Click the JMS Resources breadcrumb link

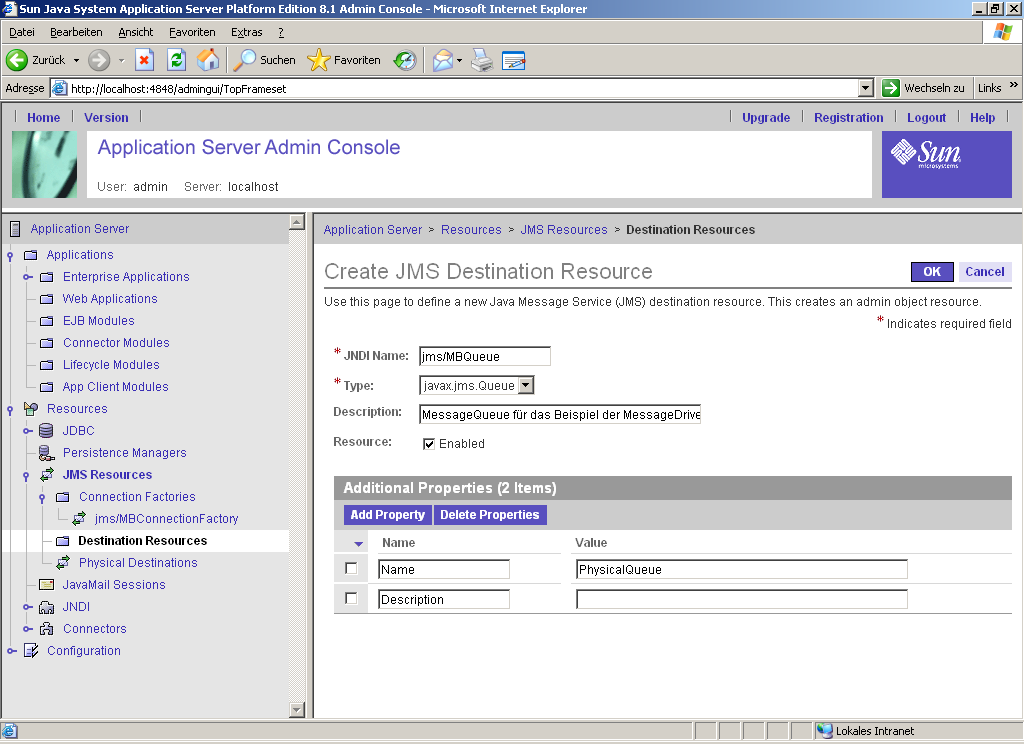pos(564,230)
